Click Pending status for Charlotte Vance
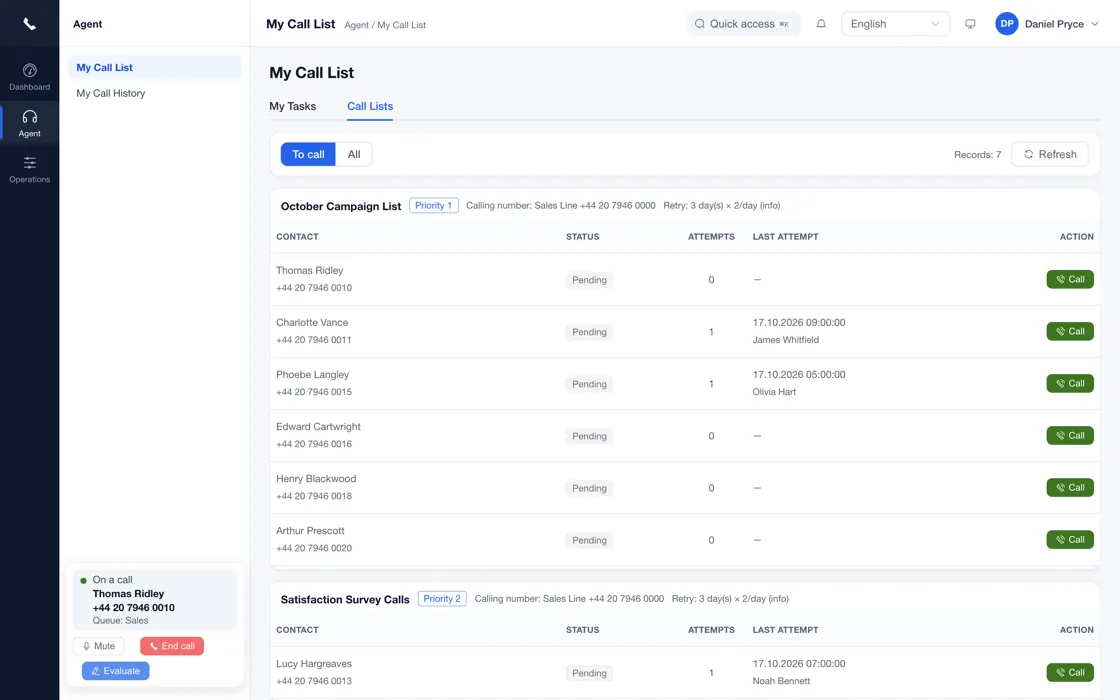The image size is (1120, 700). pyautogui.click(x=589, y=332)
